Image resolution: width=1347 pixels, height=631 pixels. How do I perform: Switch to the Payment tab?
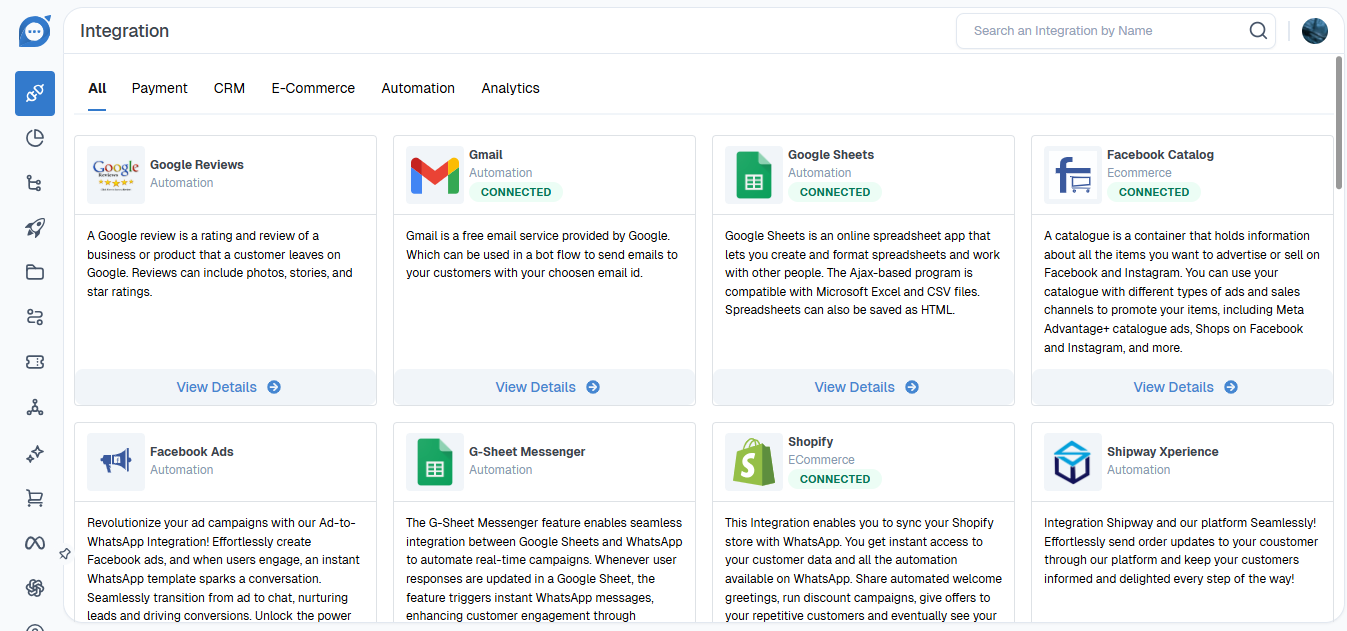pyautogui.click(x=159, y=88)
